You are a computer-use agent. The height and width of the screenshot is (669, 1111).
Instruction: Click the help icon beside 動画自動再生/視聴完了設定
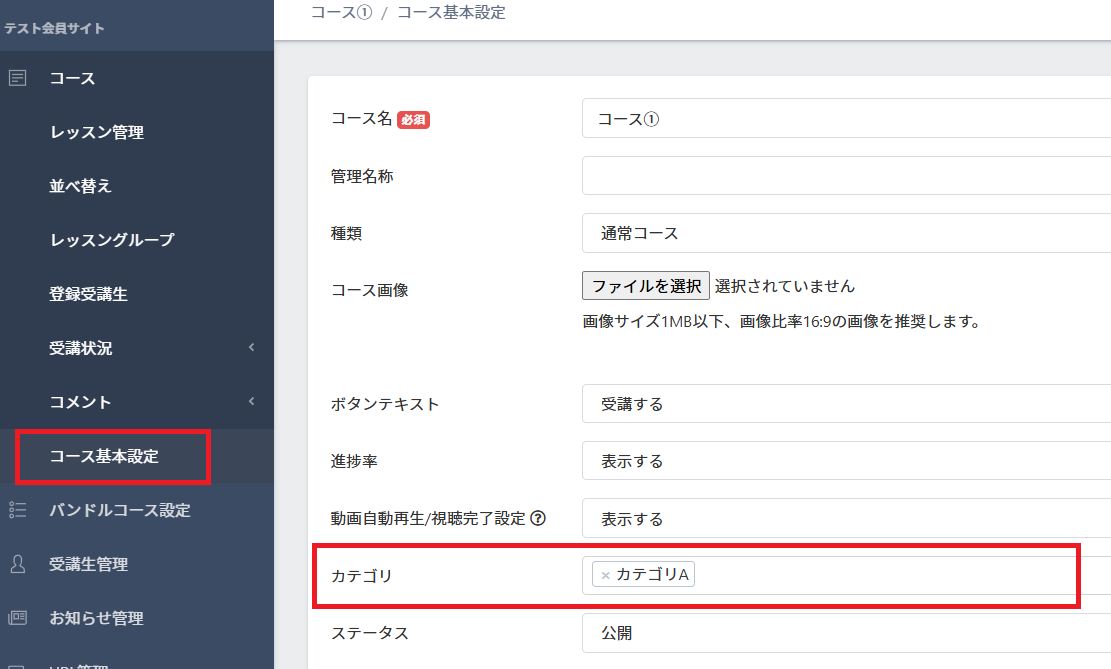click(x=538, y=518)
